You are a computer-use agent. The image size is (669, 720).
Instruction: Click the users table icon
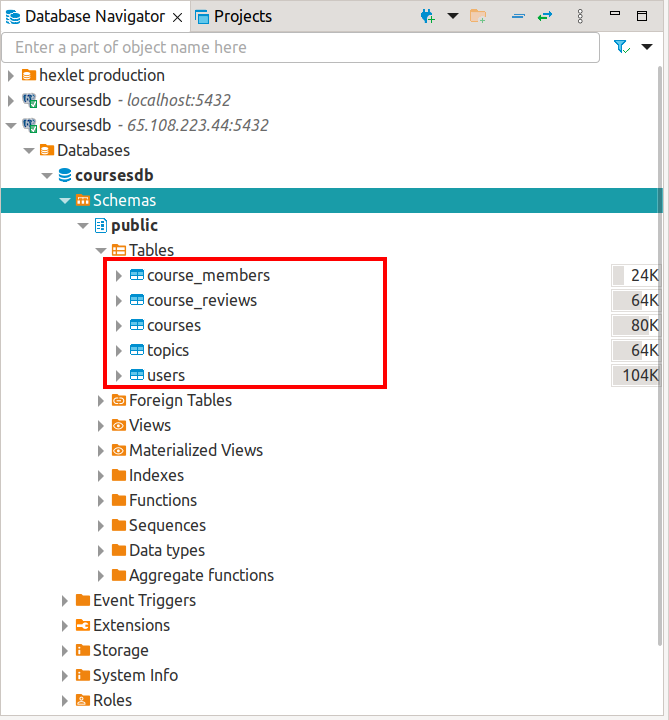(x=137, y=375)
